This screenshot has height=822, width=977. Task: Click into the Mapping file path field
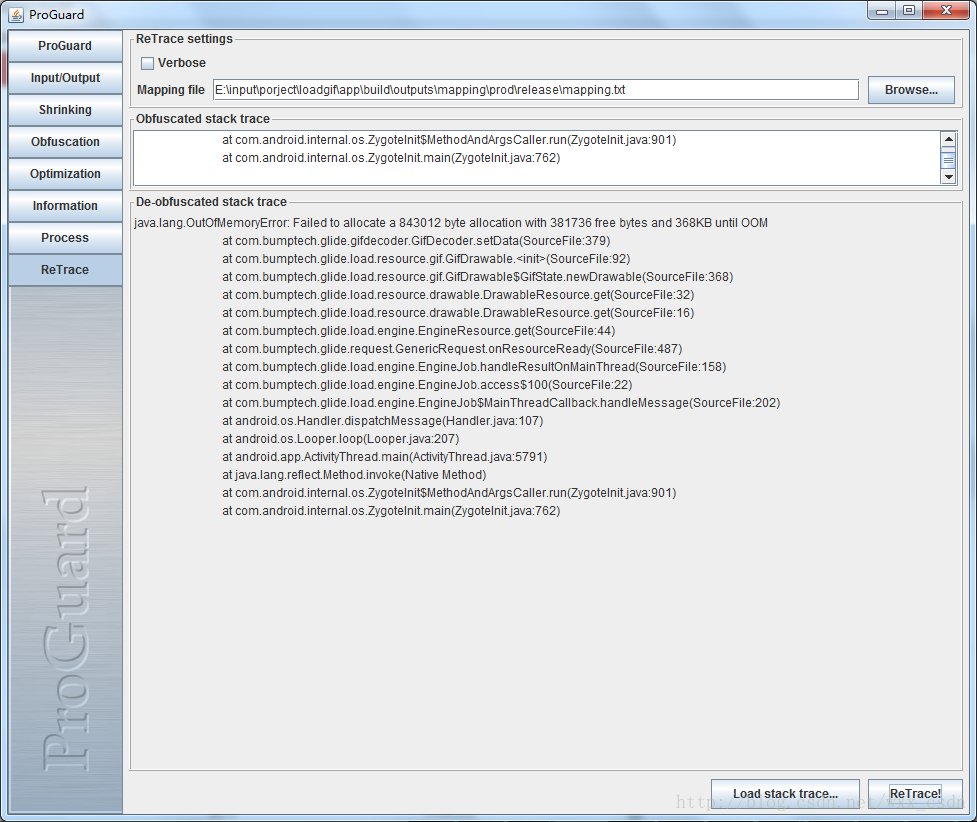[x=536, y=90]
